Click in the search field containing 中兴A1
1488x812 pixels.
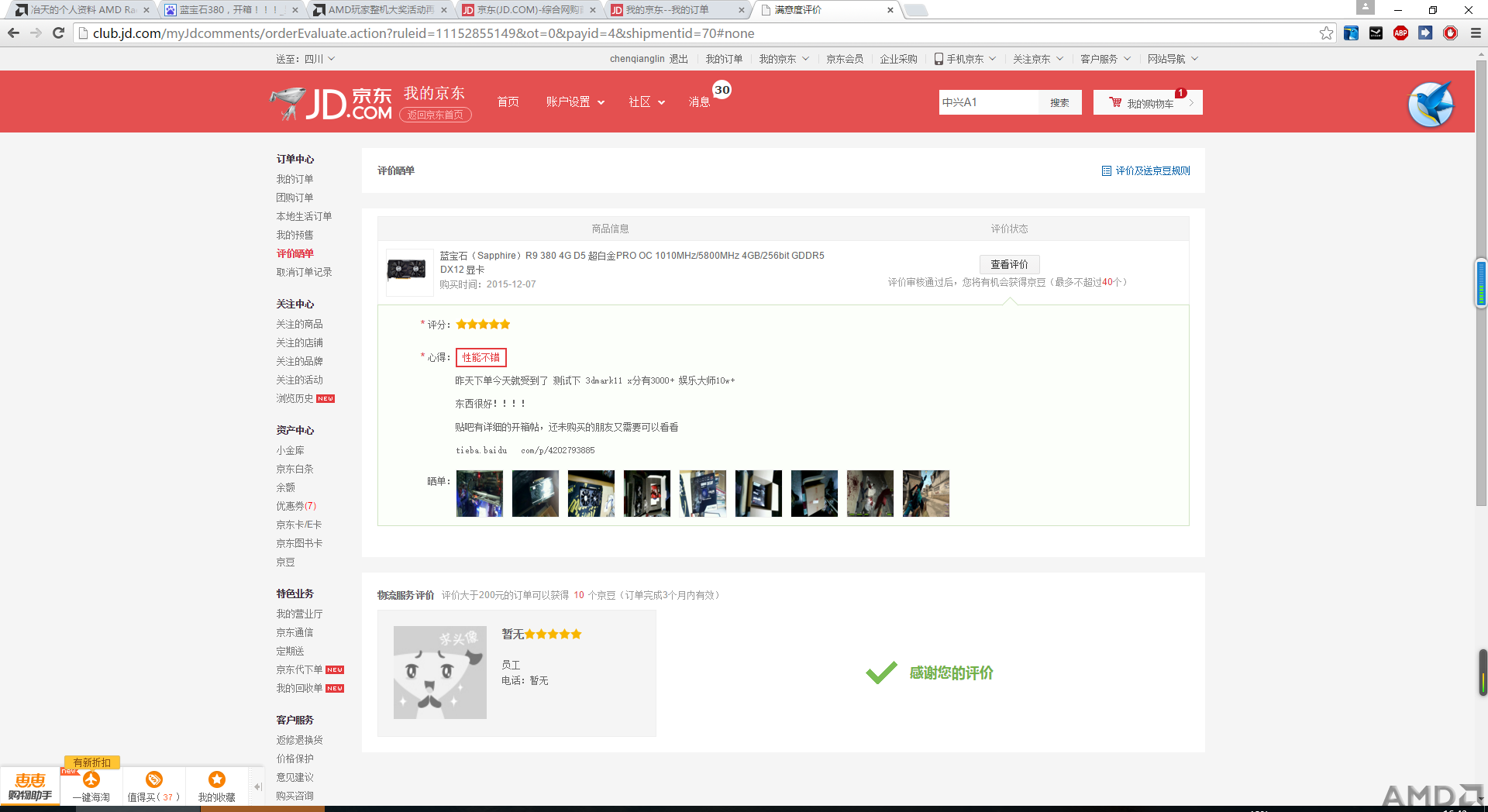[988, 102]
